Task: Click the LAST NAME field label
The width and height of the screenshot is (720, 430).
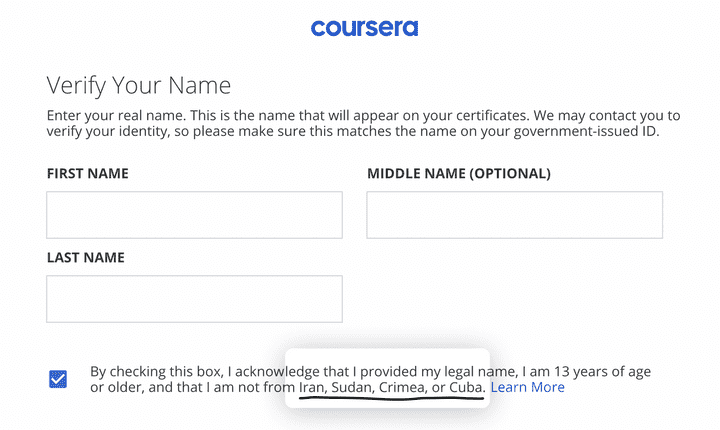Action: [86, 258]
